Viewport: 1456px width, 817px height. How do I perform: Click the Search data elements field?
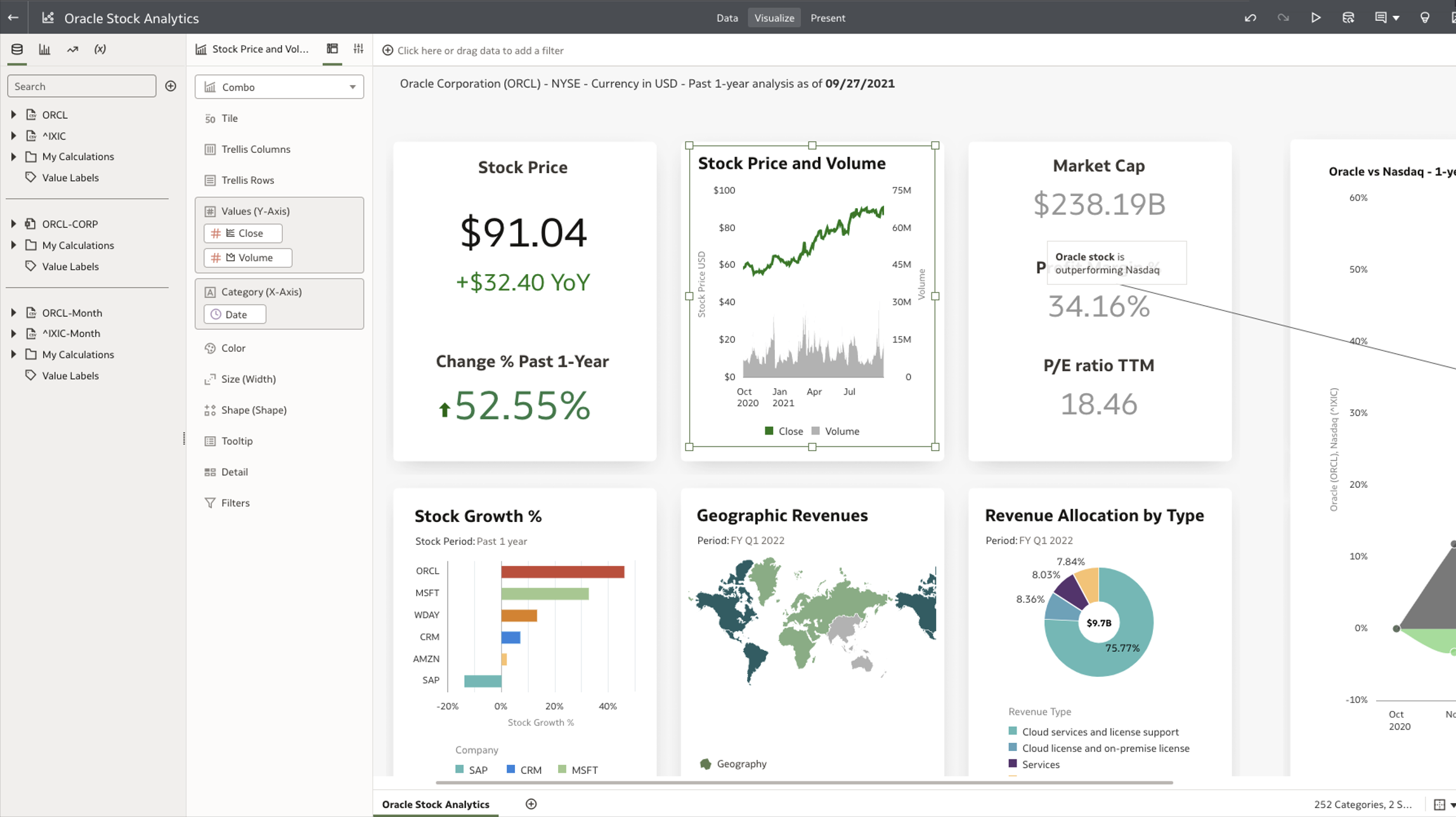[x=81, y=86]
